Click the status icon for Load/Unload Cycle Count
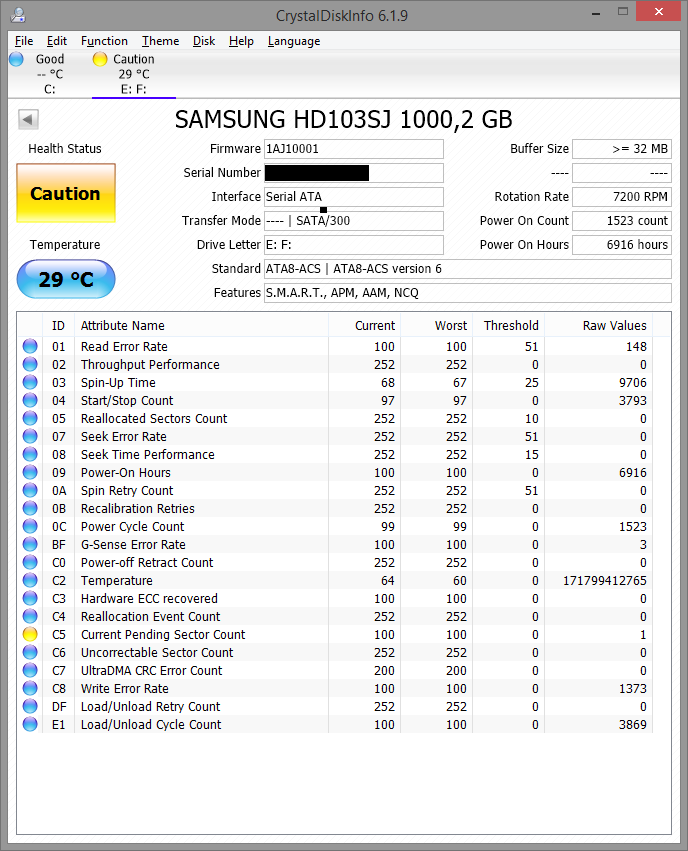This screenshot has height=851, width=688. 30,724
